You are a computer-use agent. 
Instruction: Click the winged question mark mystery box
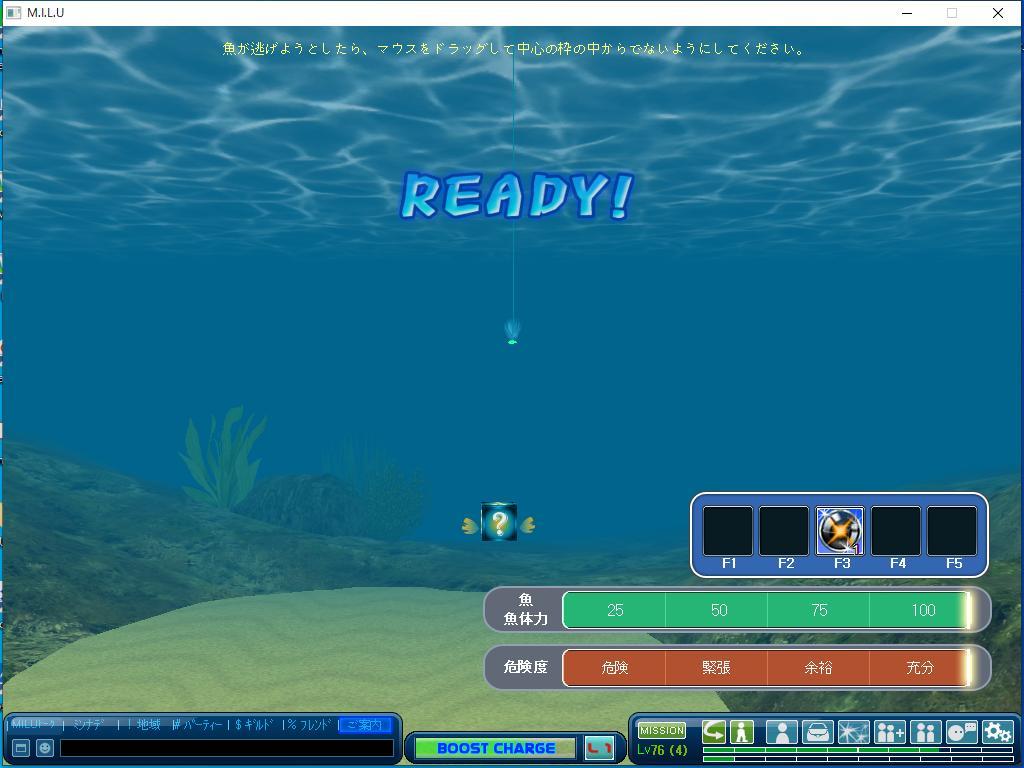tap(499, 522)
